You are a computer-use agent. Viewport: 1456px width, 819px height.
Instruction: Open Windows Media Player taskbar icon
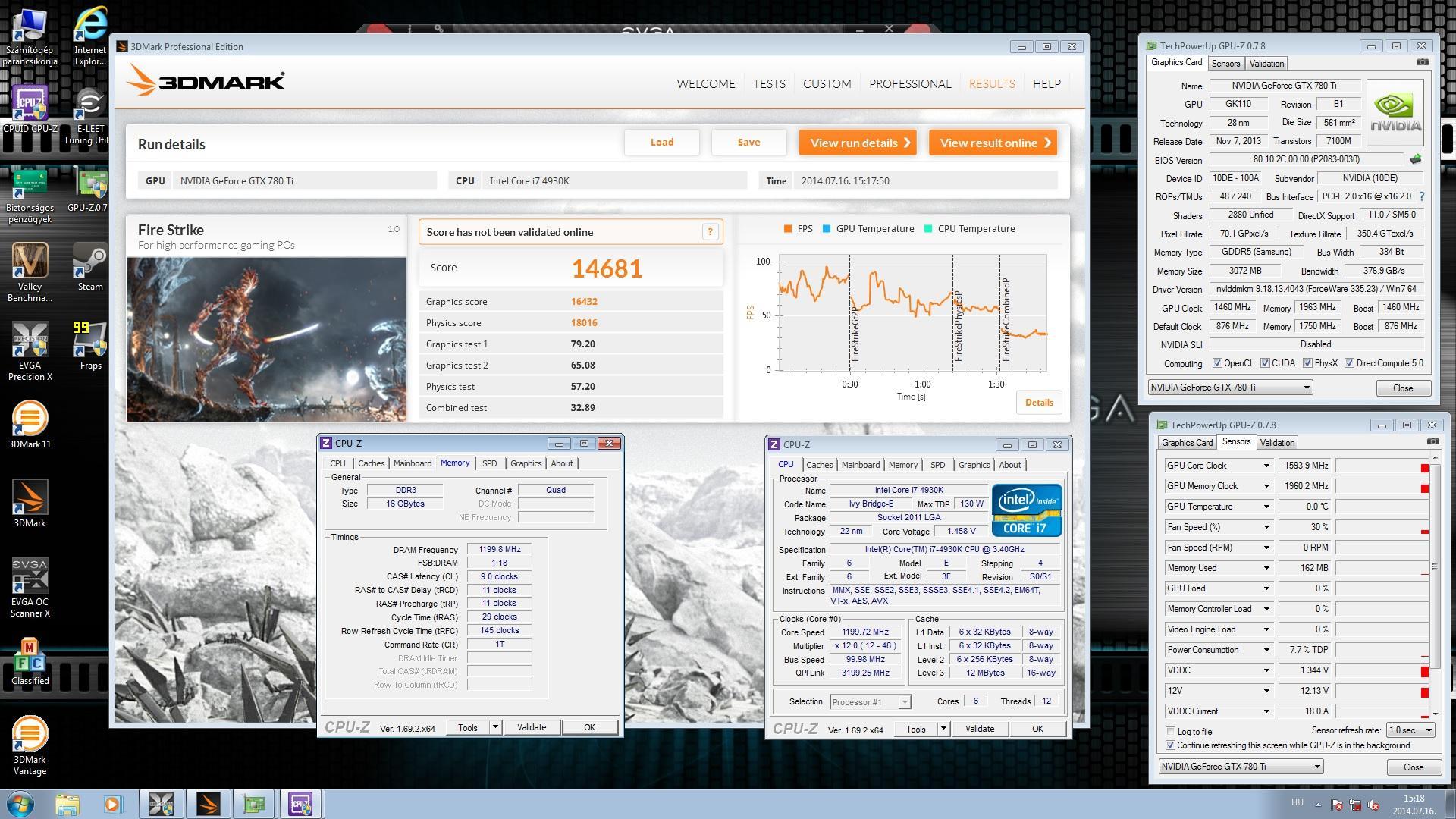tap(113, 804)
